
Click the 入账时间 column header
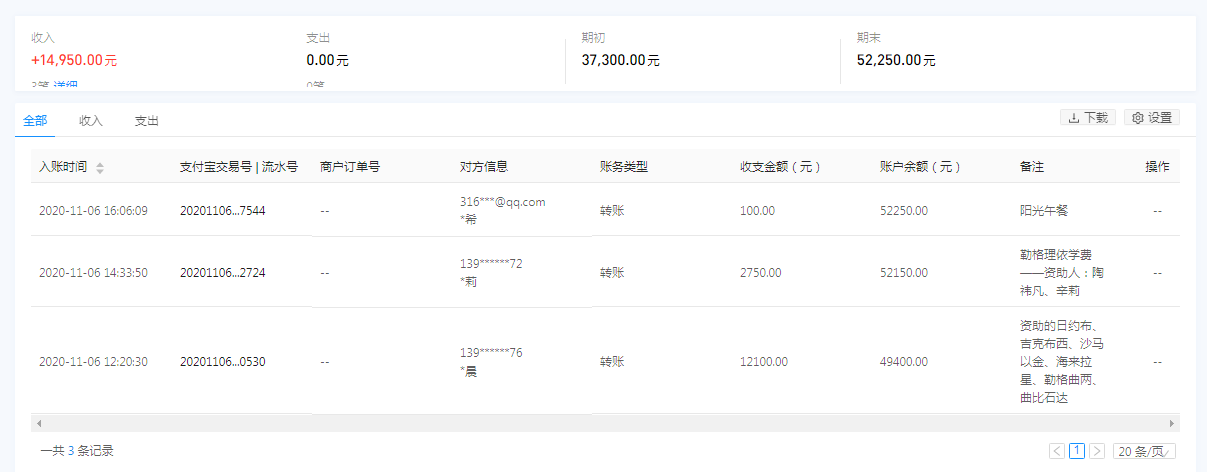pyautogui.click(x=63, y=167)
